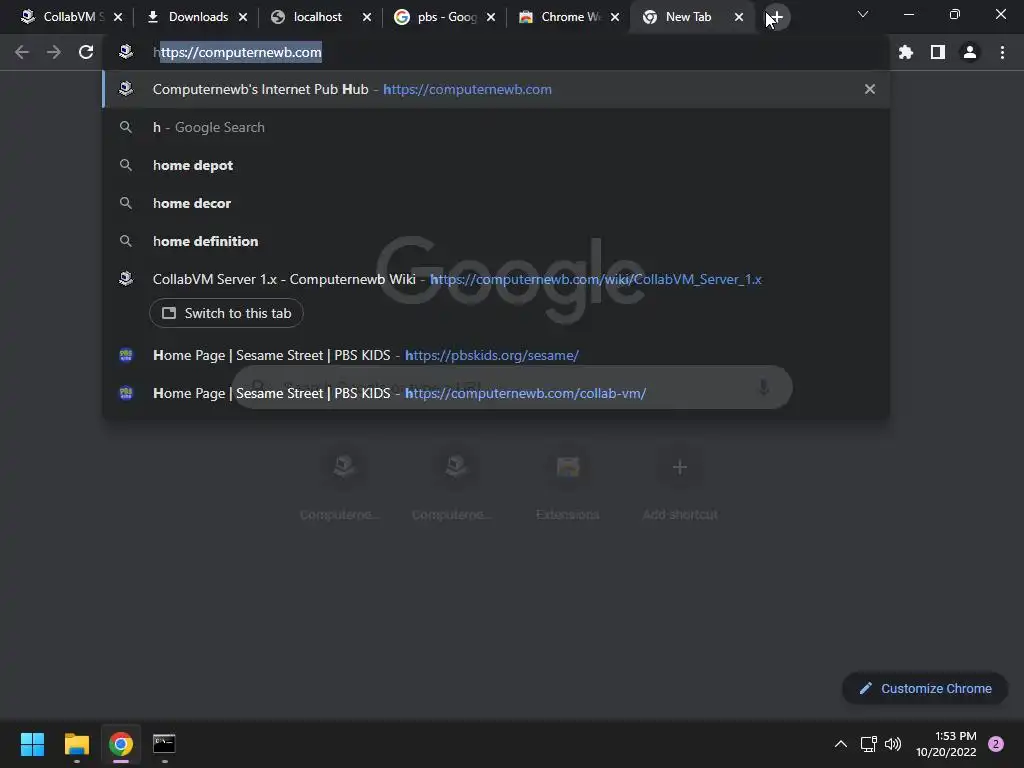Select CollabVM Server 1.x wiki suggestion
The height and width of the screenshot is (768, 1024).
(x=496, y=279)
